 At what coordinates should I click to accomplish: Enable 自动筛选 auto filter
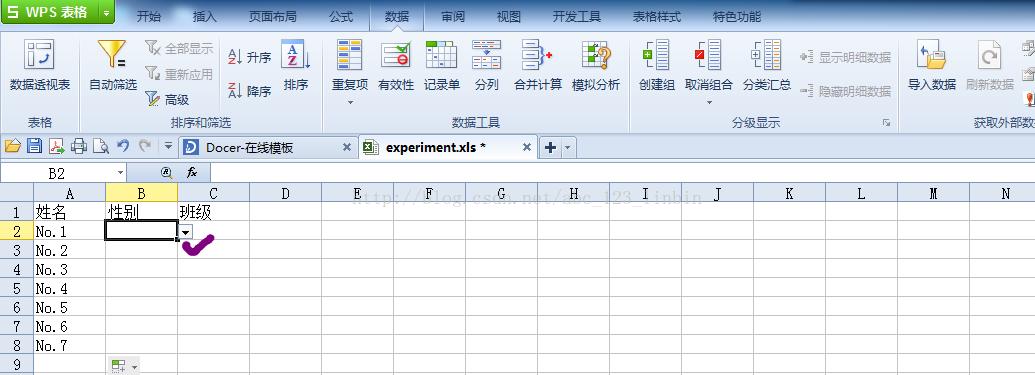[113, 65]
